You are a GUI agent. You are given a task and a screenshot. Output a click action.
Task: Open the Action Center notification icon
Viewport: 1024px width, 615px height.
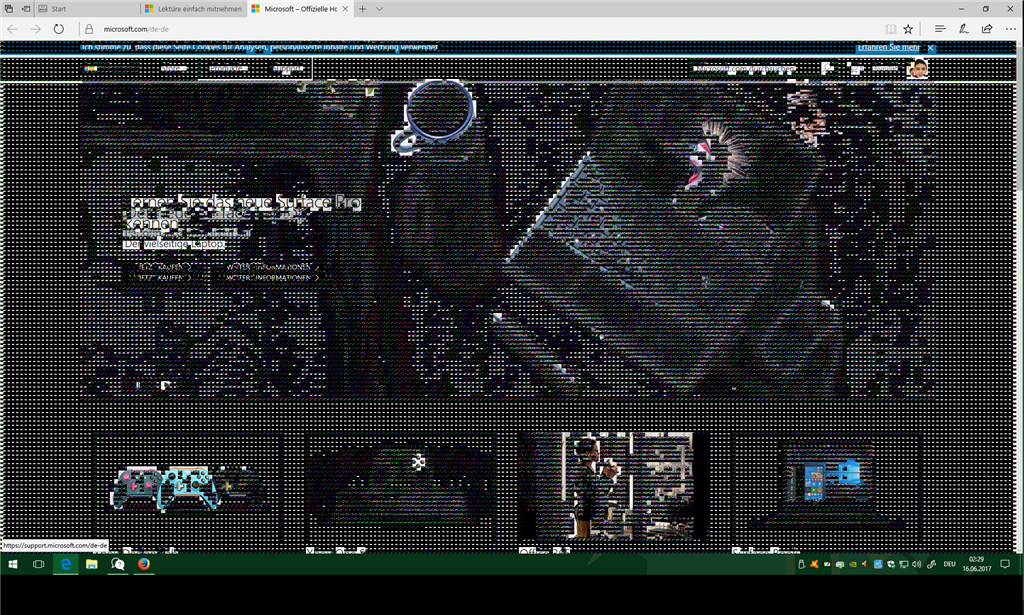[1006, 564]
